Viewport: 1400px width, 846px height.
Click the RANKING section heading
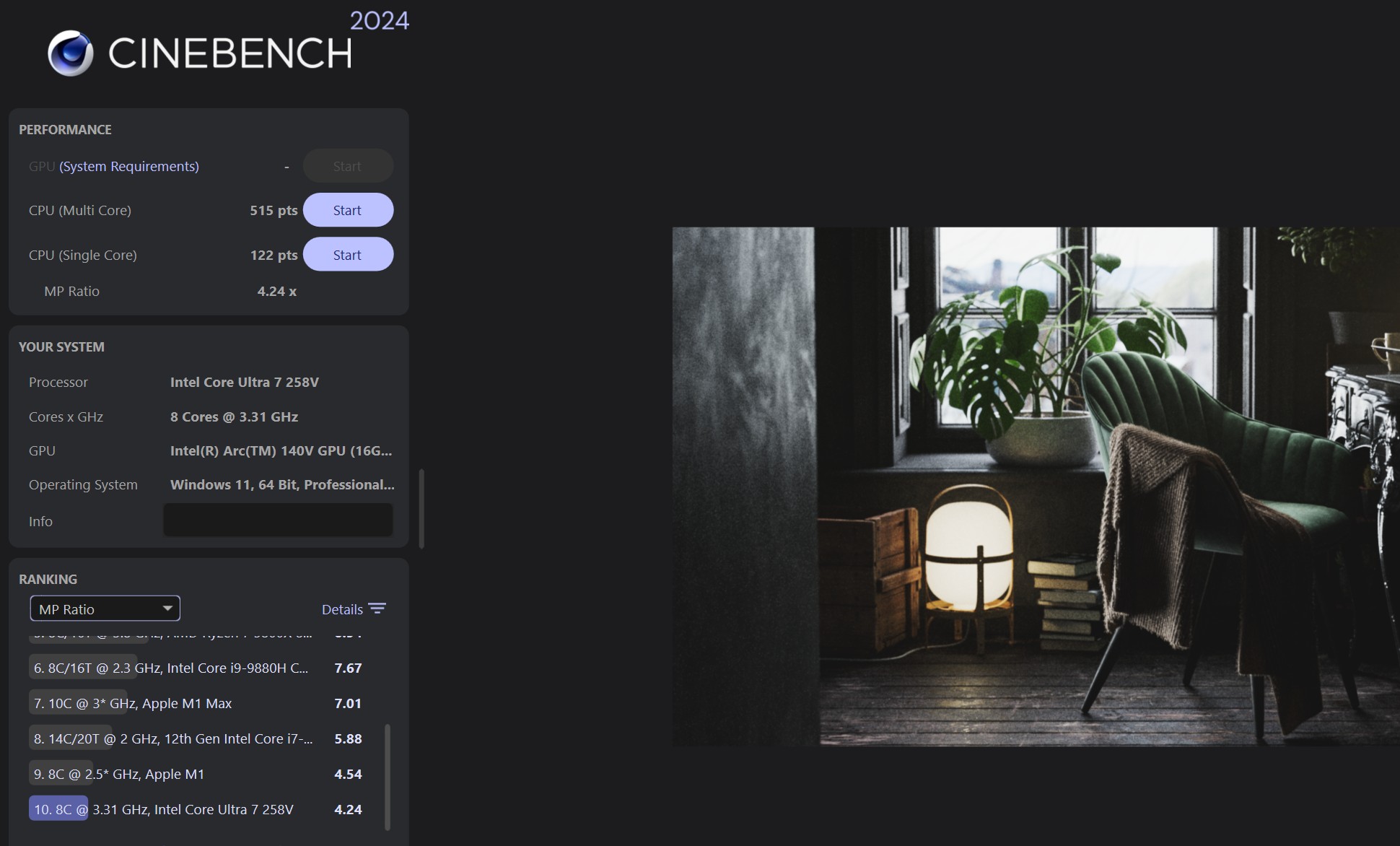coord(48,579)
